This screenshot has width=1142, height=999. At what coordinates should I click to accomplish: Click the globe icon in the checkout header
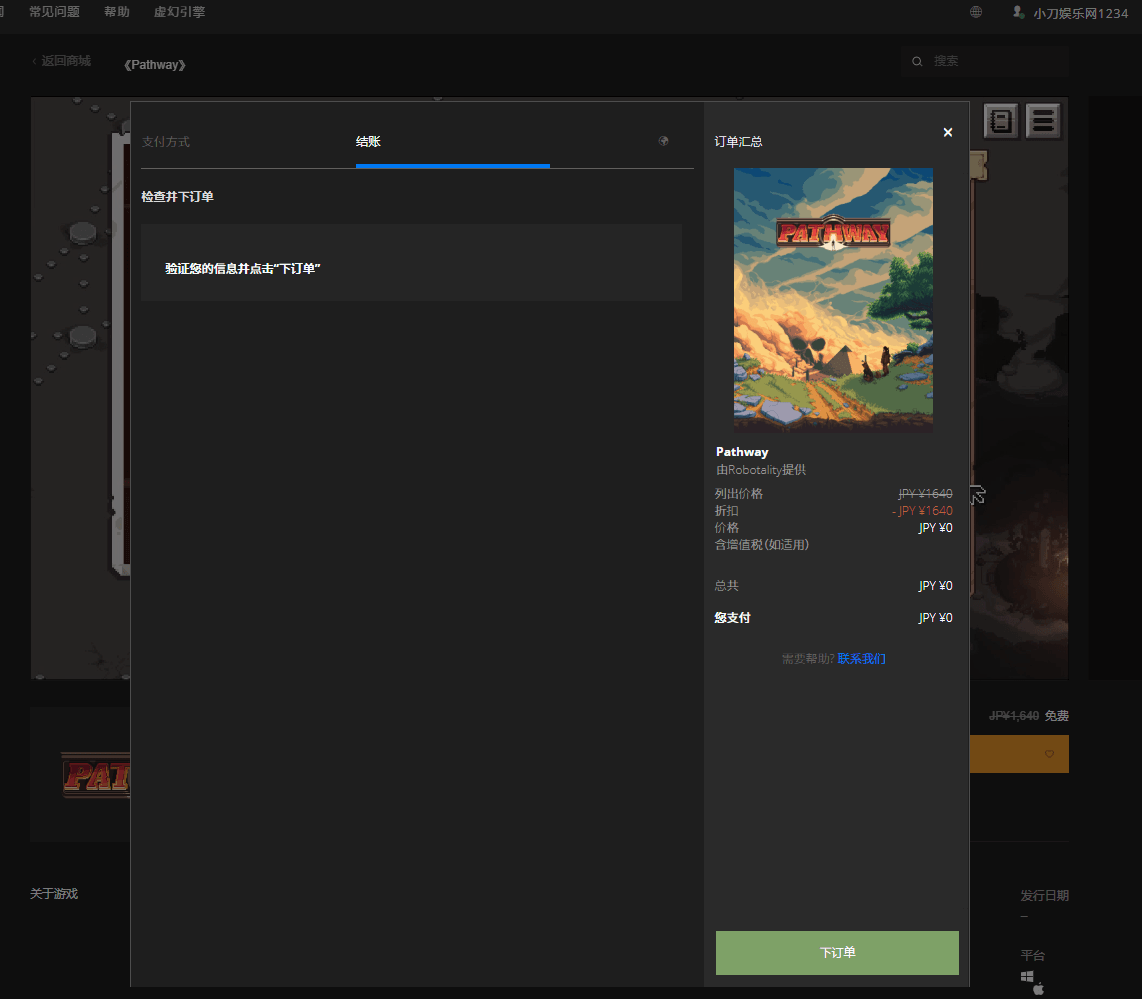(663, 141)
